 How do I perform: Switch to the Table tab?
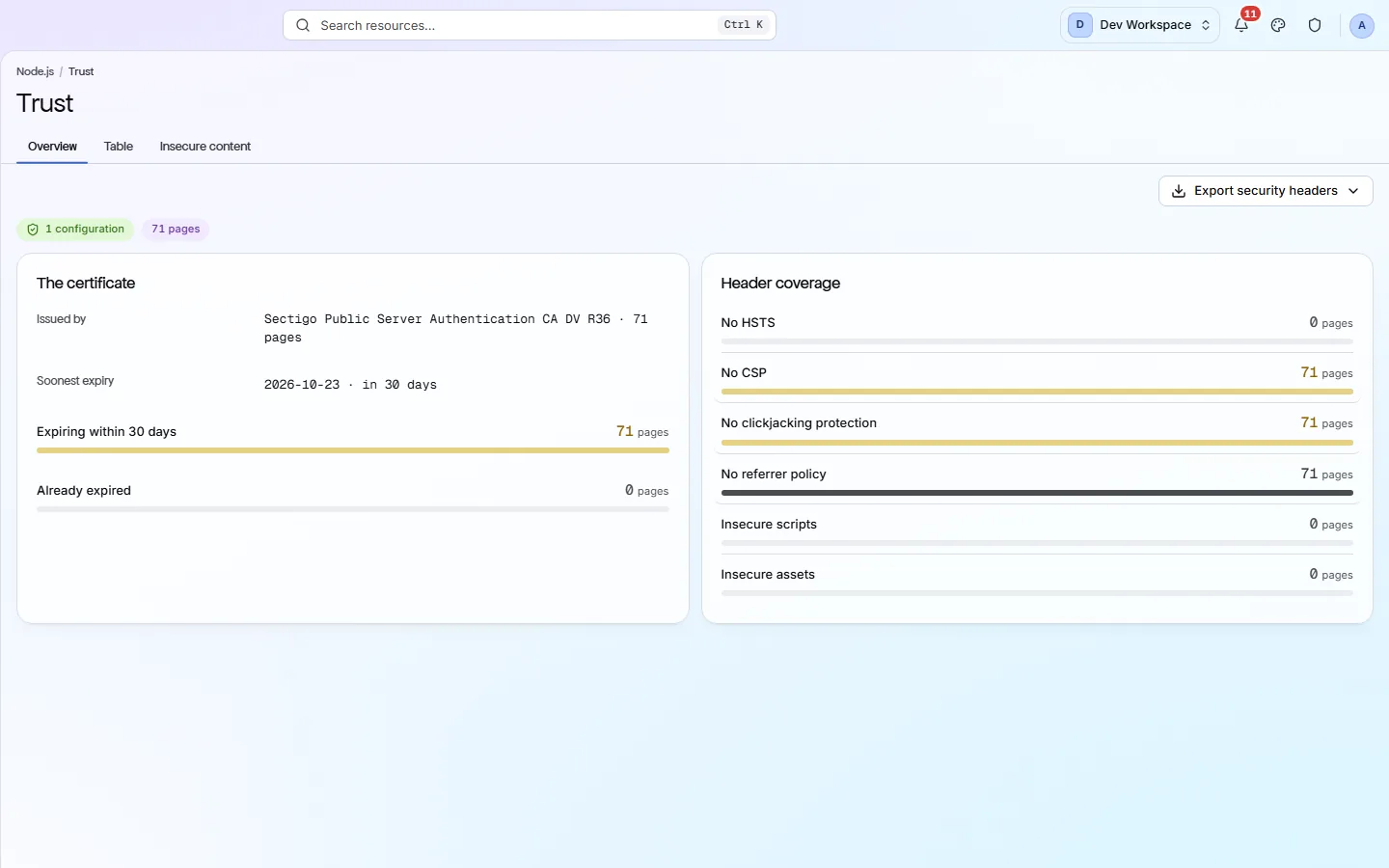pos(119,147)
